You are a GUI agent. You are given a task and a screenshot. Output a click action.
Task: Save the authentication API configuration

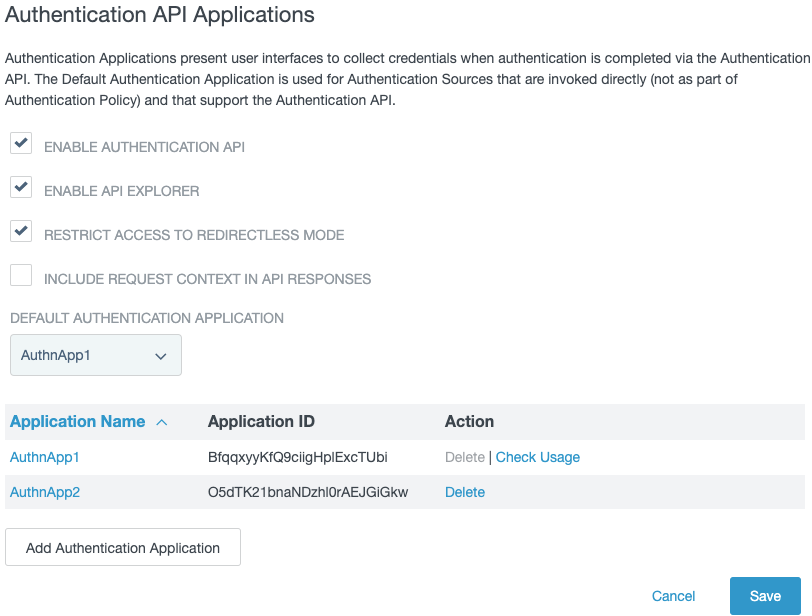[765, 595]
